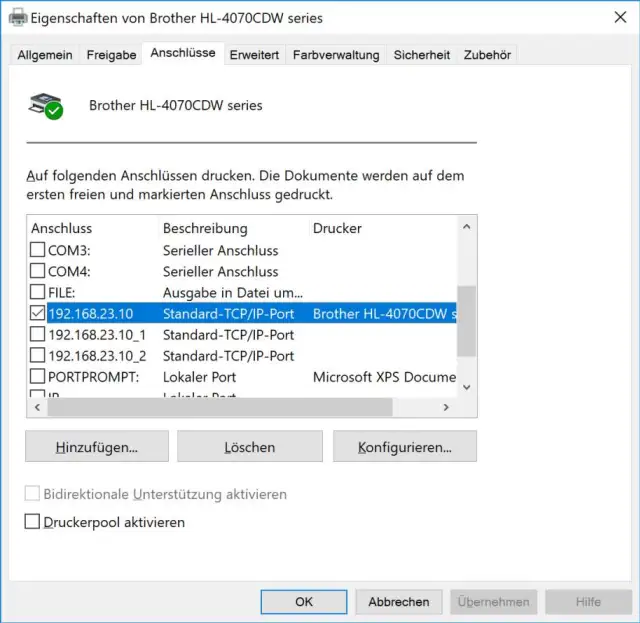640x623 pixels.
Task: Click 'Brother HL-4070CDW' in the selected row
Action: pos(380,314)
